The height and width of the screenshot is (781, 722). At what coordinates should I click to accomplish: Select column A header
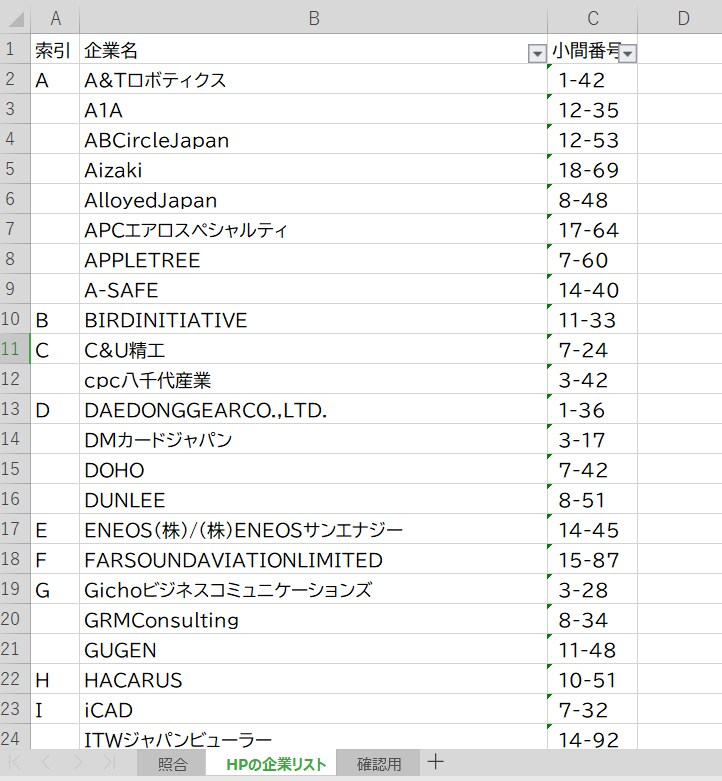[x=55, y=18]
